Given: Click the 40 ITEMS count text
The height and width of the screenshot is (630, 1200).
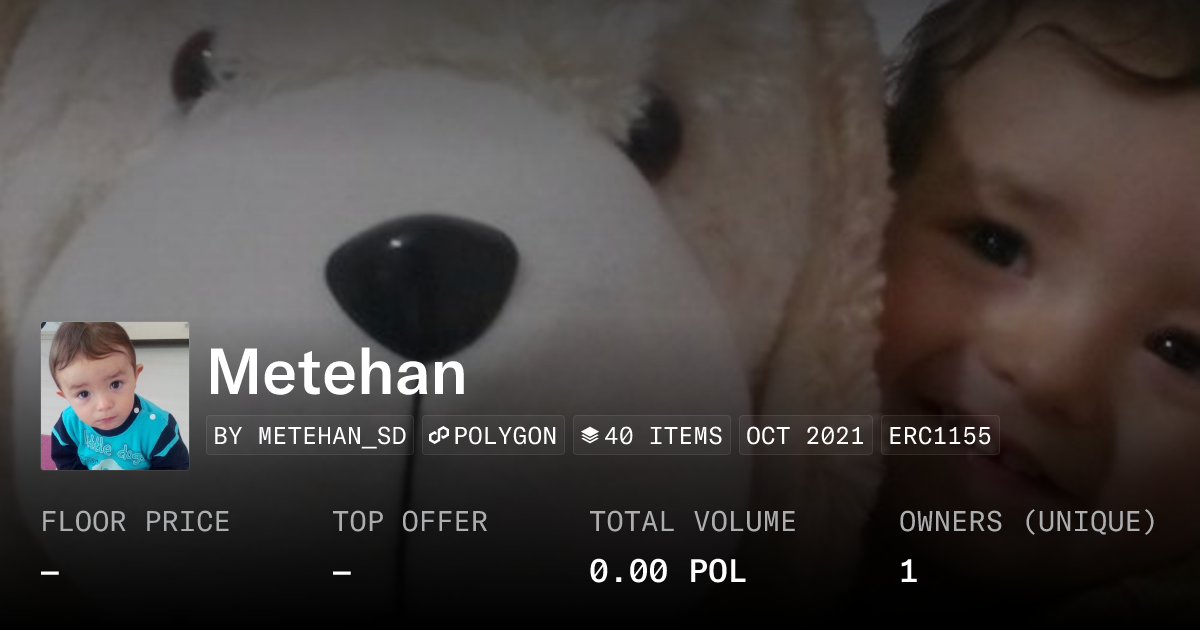Looking at the screenshot, I should click(x=663, y=436).
